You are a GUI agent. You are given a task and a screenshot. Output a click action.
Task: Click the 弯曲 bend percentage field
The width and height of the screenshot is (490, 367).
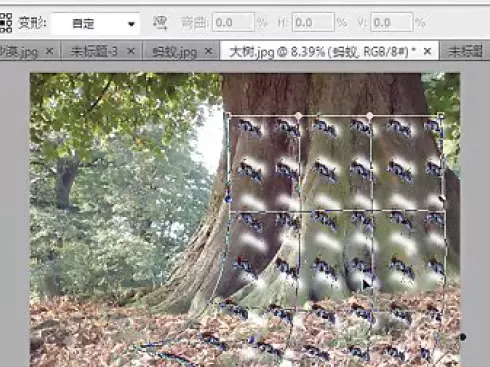tap(233, 23)
